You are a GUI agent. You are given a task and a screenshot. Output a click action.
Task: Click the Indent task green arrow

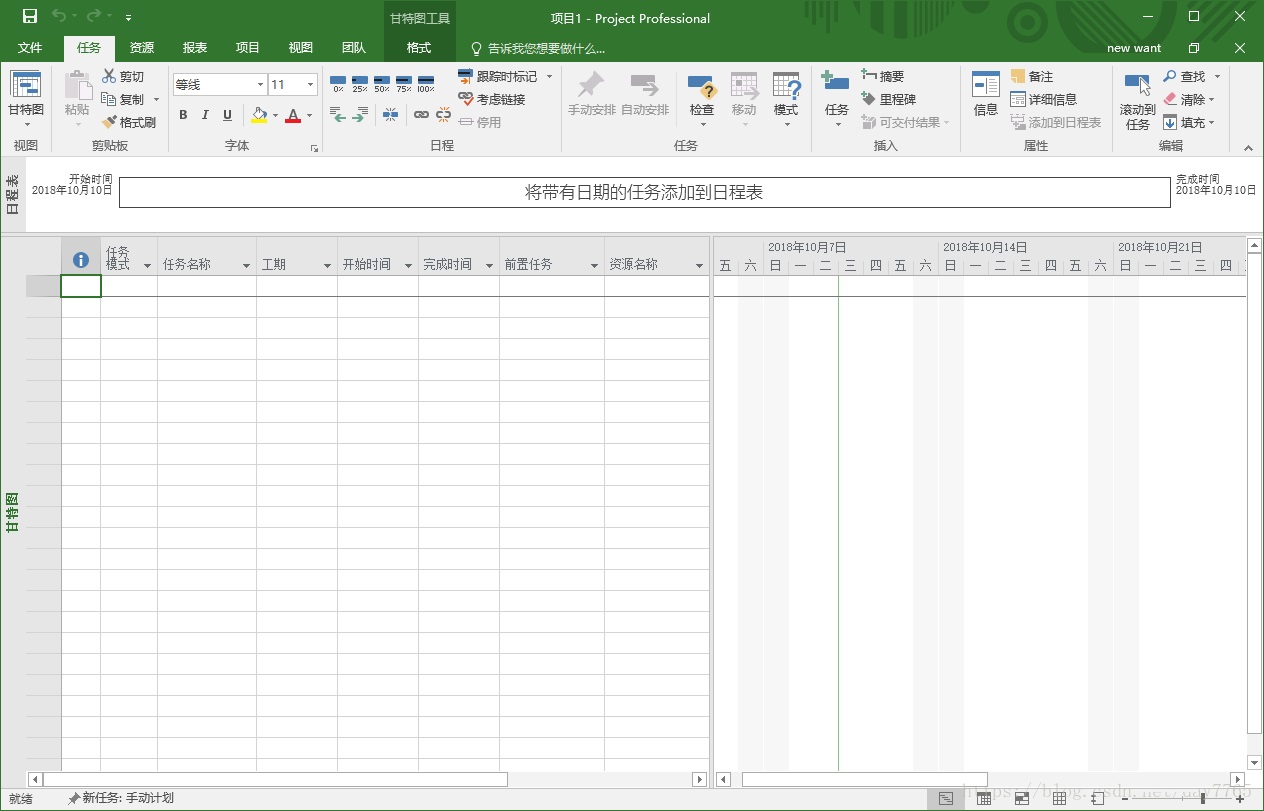click(x=362, y=115)
